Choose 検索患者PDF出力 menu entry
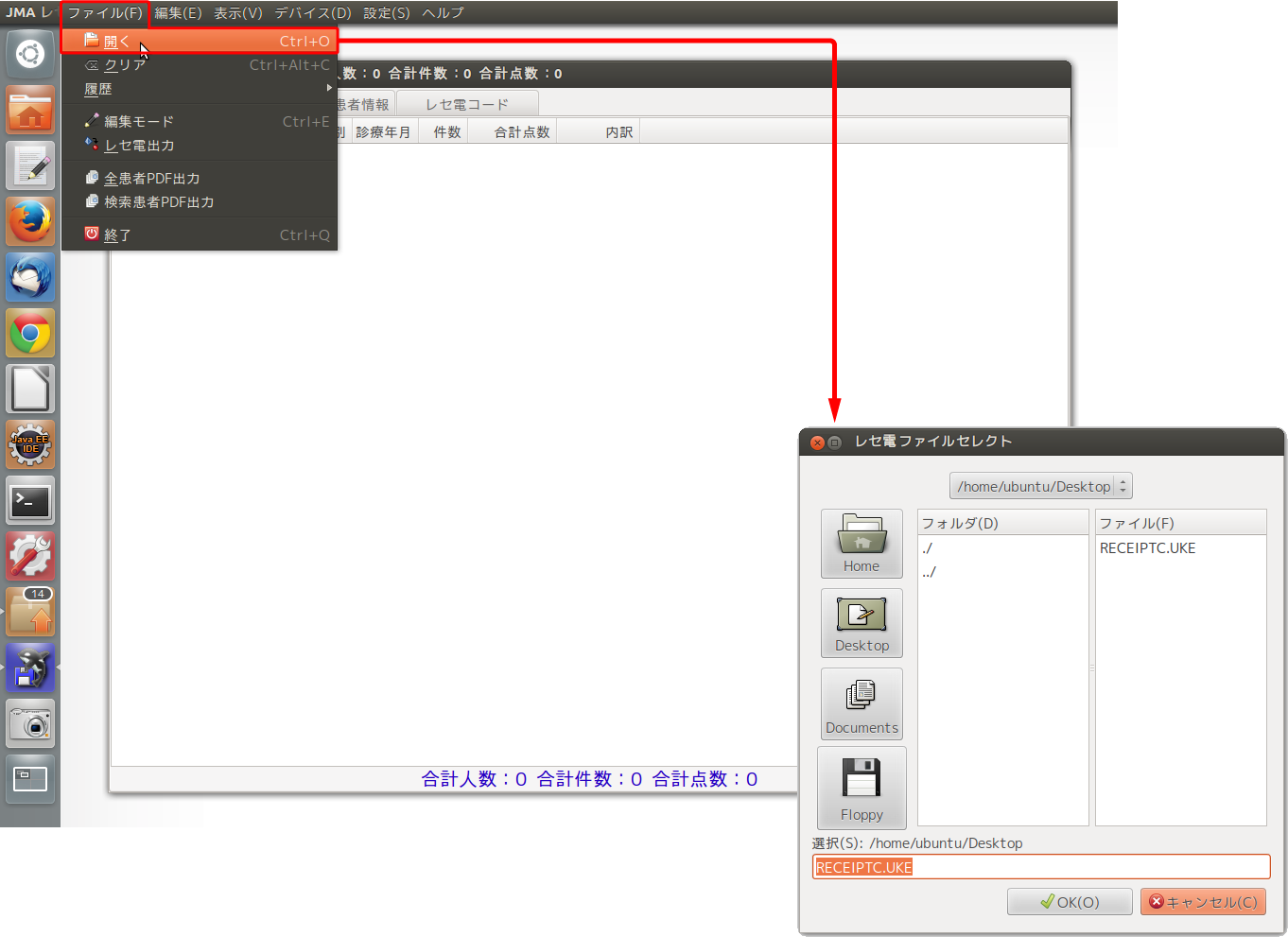 200,202
